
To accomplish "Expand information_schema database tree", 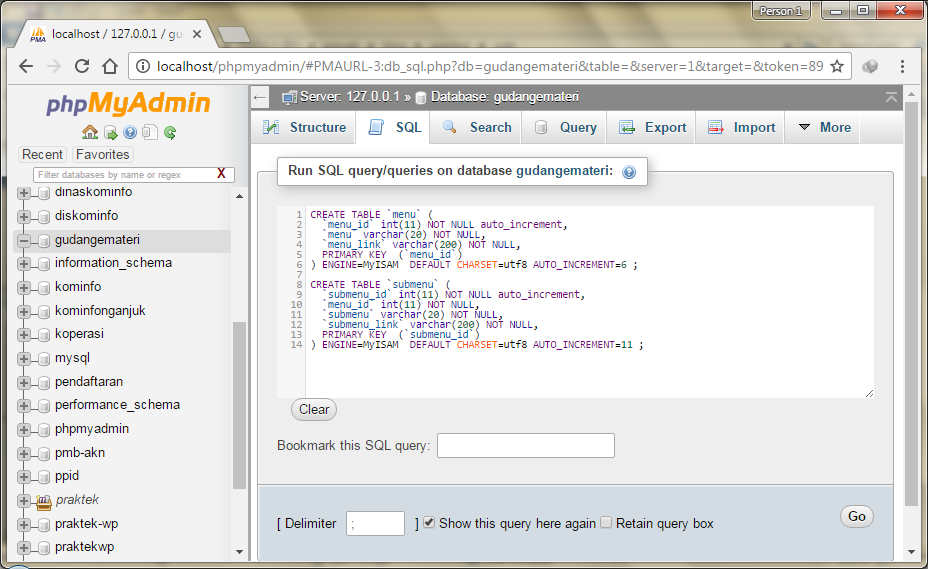I will pyautogui.click(x=24, y=264).
